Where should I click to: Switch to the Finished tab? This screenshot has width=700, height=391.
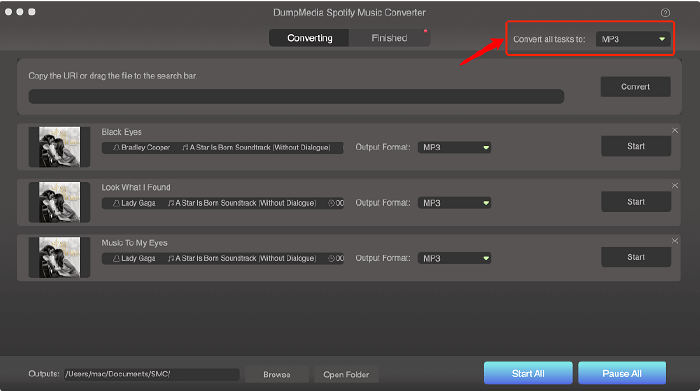pyautogui.click(x=389, y=38)
